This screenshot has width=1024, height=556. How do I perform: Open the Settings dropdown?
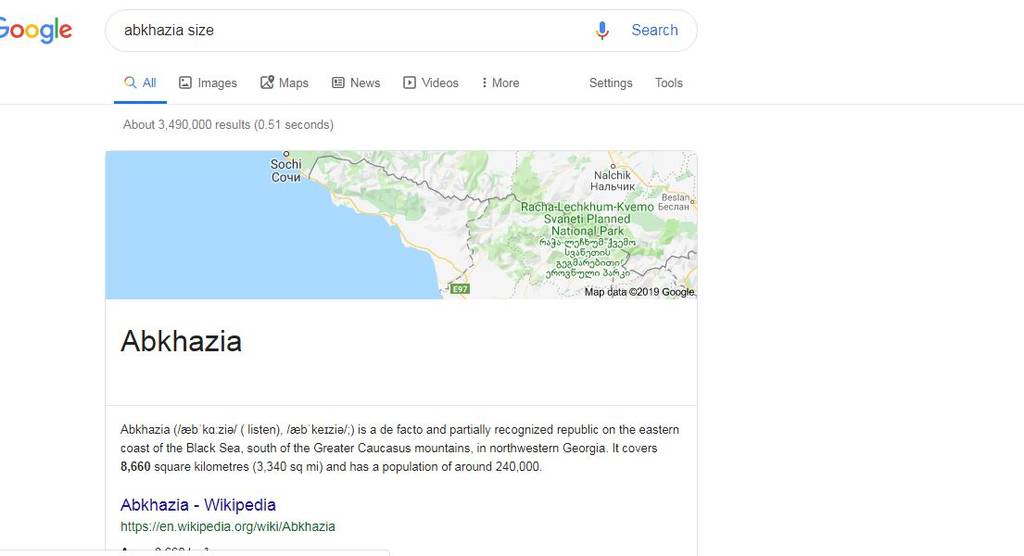610,83
